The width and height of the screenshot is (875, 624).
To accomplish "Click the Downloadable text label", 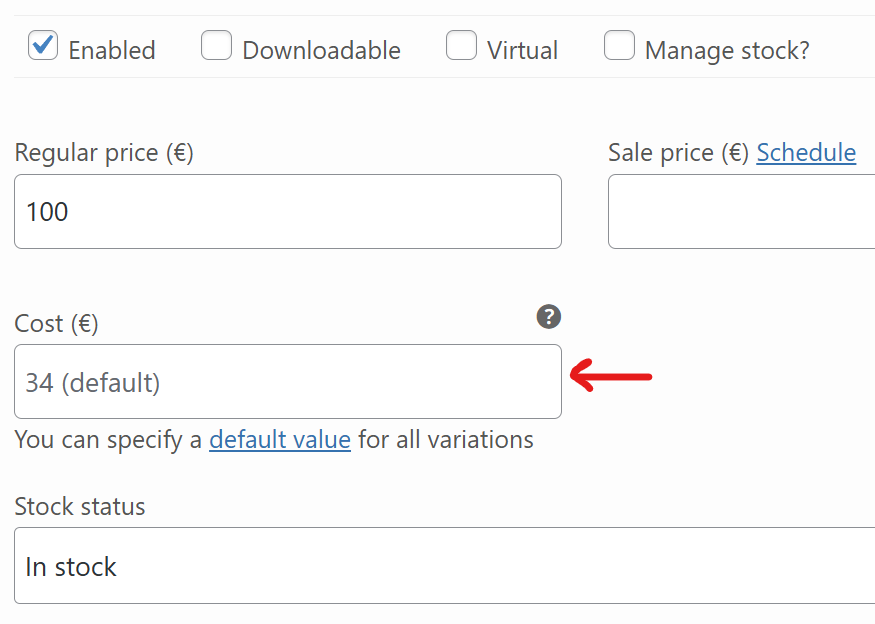I will coord(321,50).
